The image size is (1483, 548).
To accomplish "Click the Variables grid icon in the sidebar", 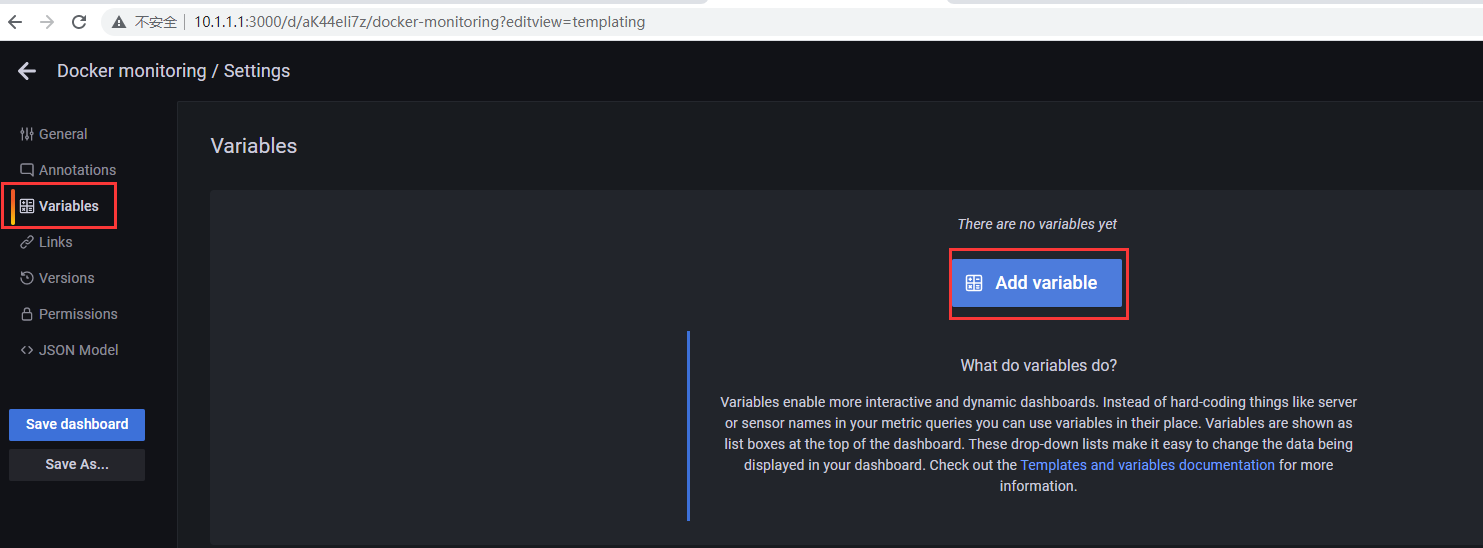I will pyautogui.click(x=27, y=206).
